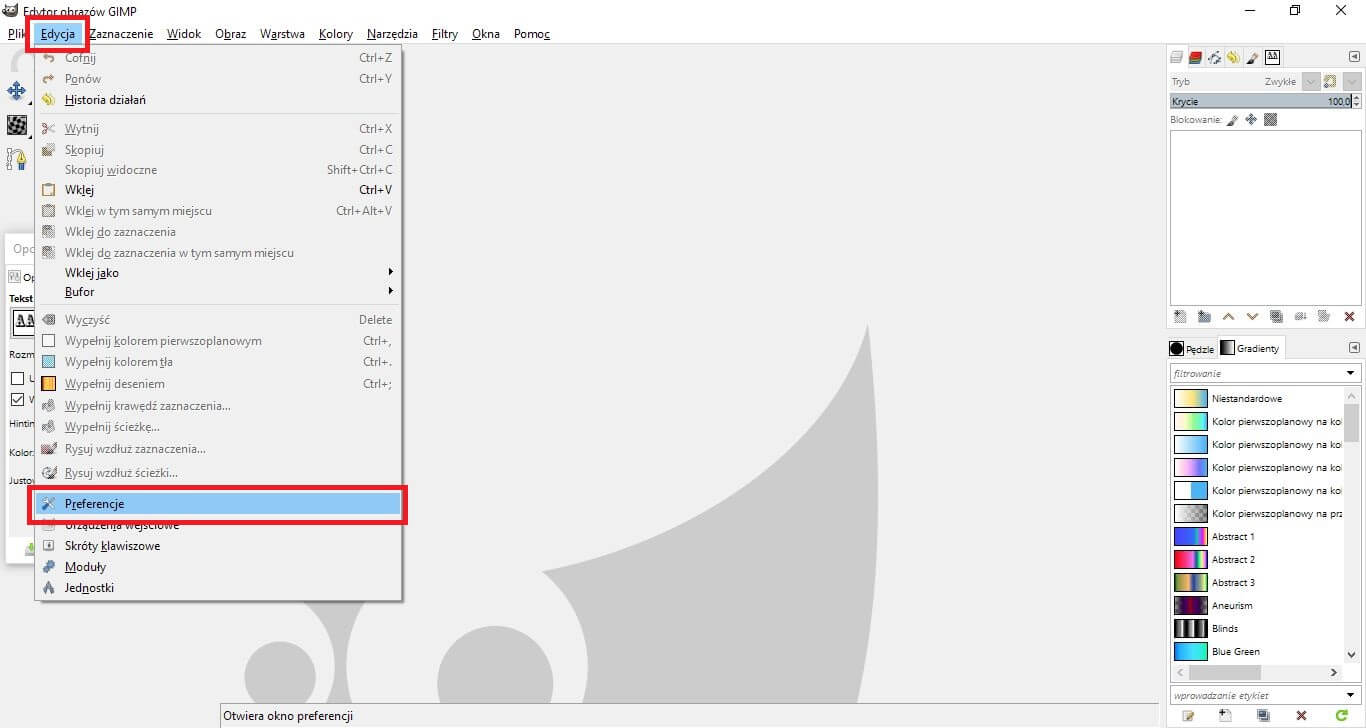
Task: Choose Historia działań menu entry
Action: 219,99
